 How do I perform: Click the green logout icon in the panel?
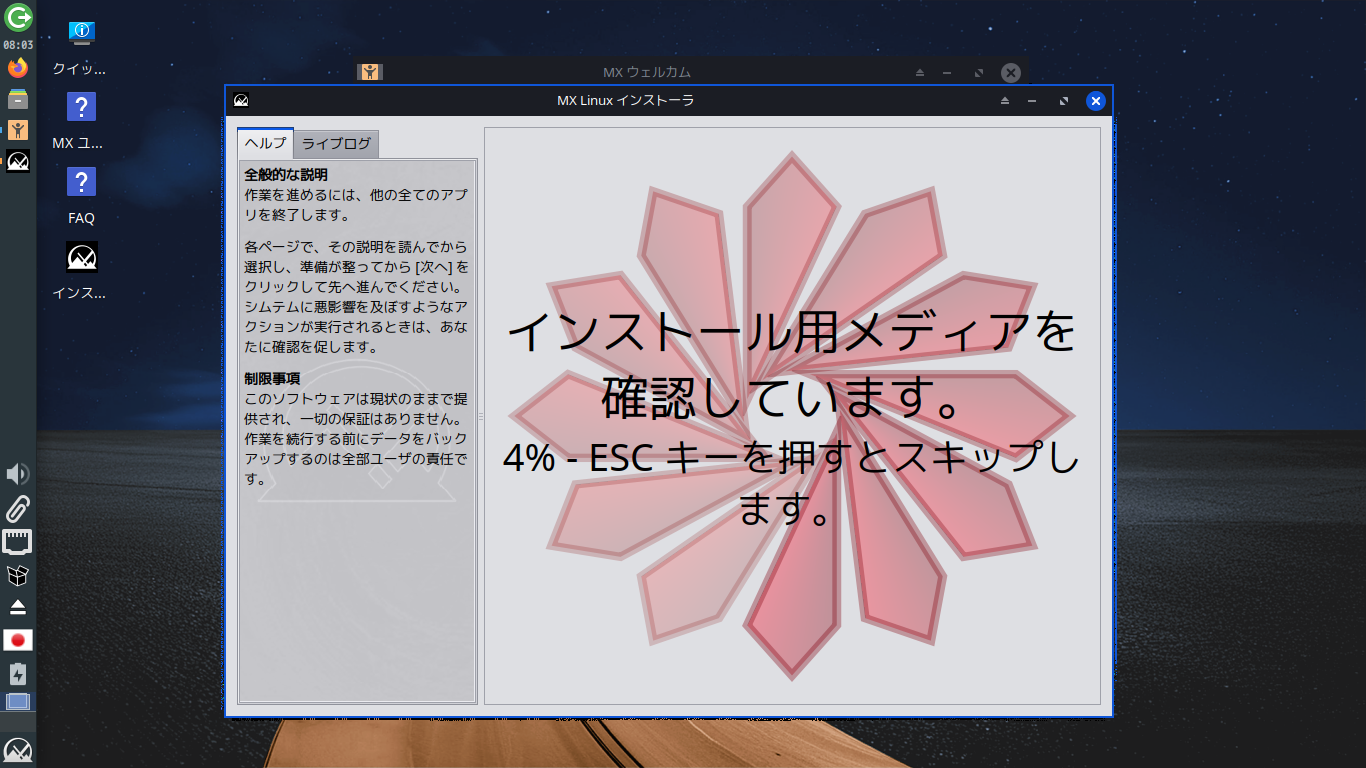coord(18,17)
